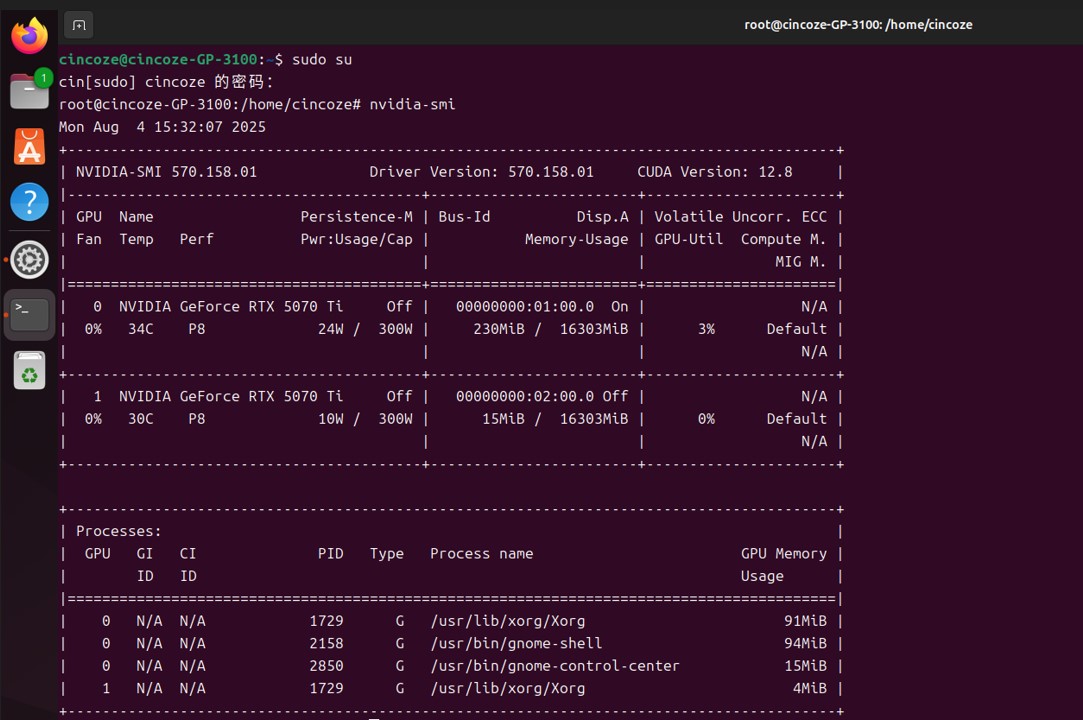
Task: Click process '/usr/bin/gnome-shell'
Action: [x=517, y=644]
